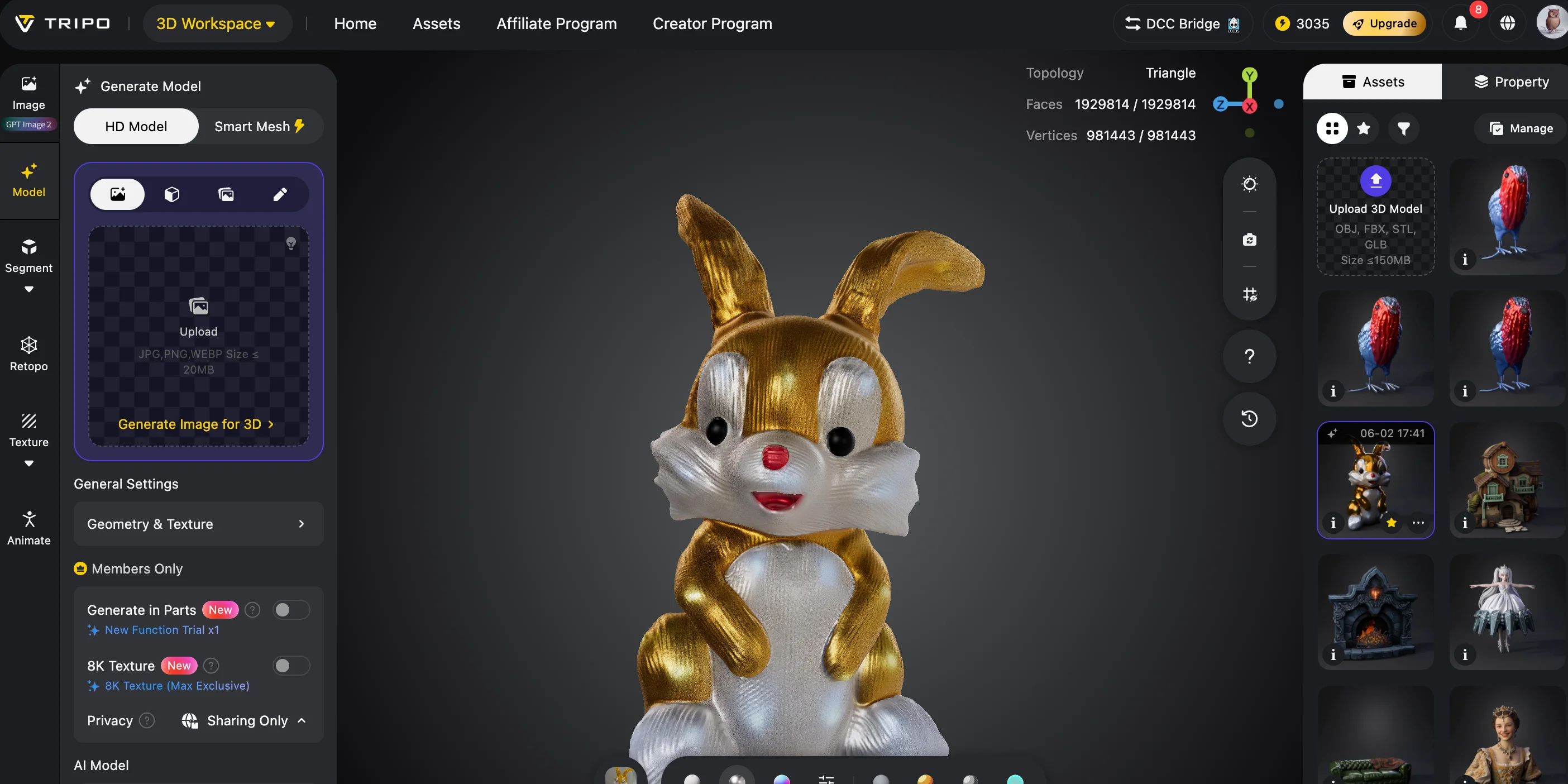Image resolution: width=1568 pixels, height=784 pixels.
Task: Click the Upgrade button
Action: [1384, 24]
